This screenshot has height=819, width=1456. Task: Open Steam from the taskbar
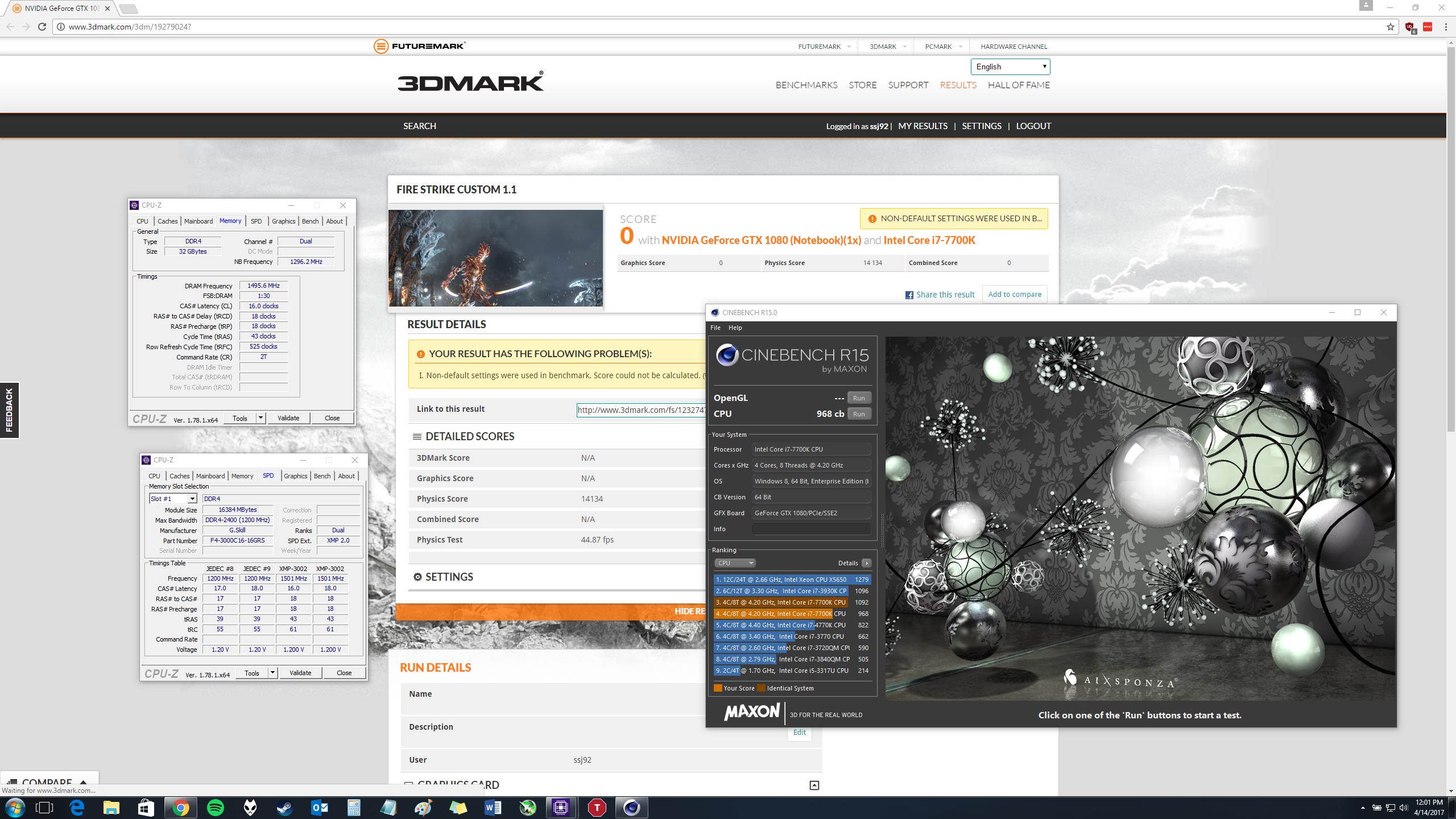[x=285, y=807]
